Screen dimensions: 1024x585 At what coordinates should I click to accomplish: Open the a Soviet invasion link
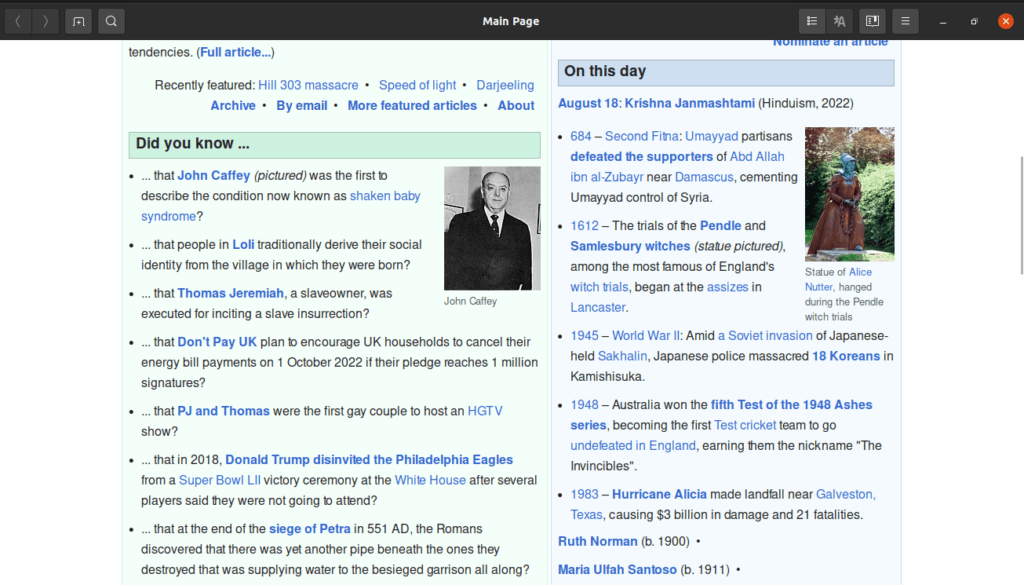coord(765,336)
